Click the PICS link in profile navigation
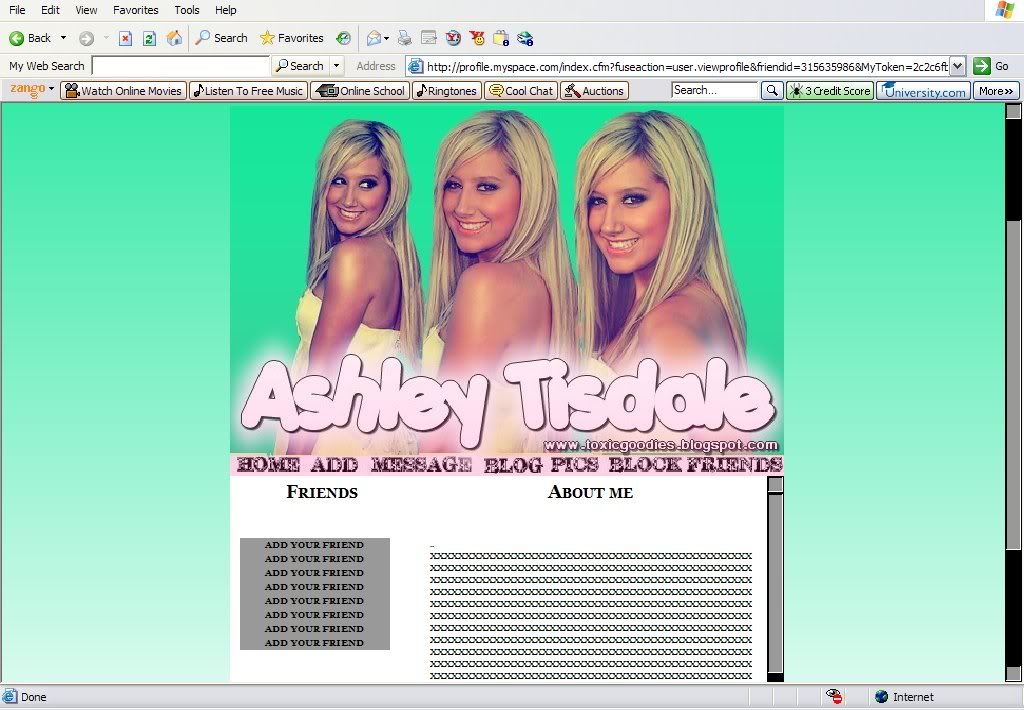The height and width of the screenshot is (710, 1024). [574, 464]
